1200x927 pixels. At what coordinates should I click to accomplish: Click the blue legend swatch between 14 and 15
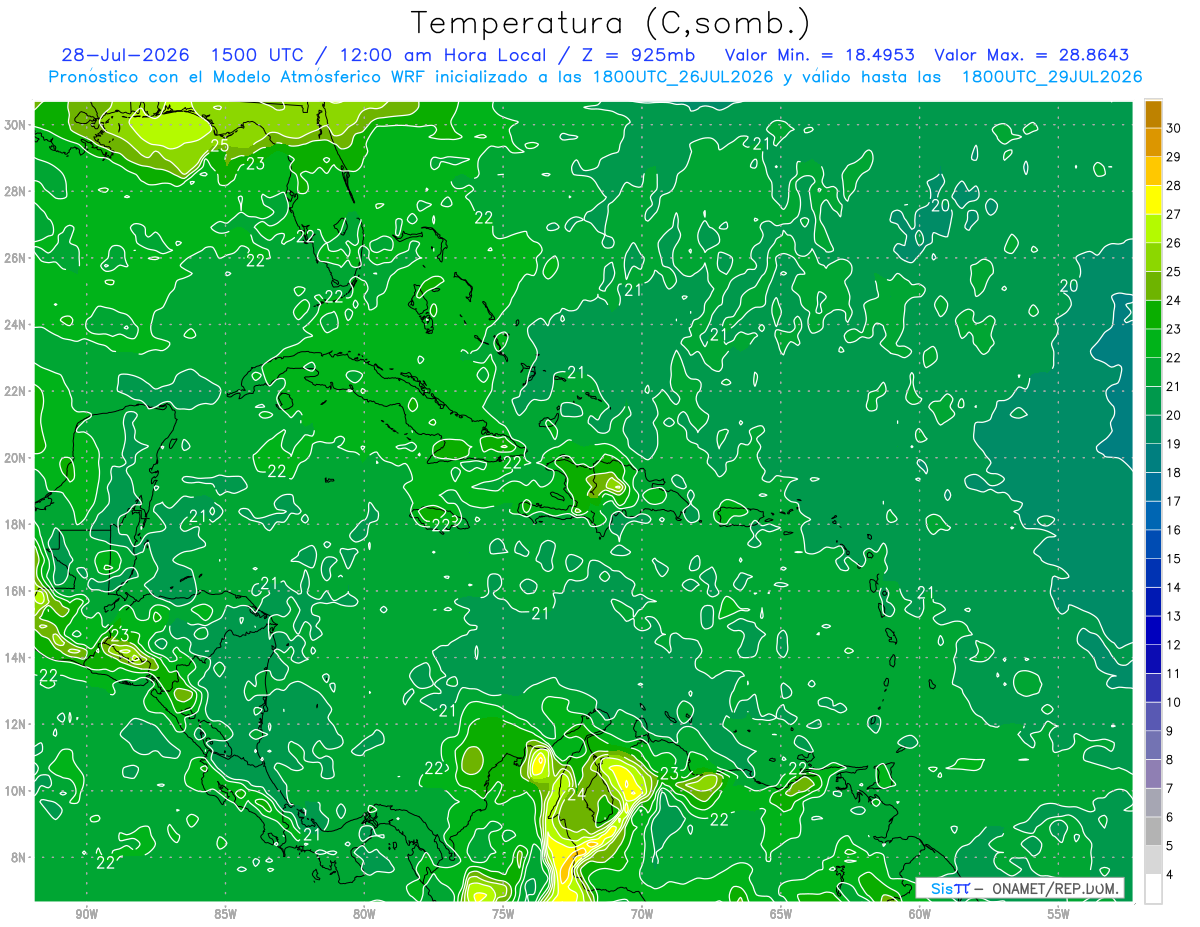[1153, 573]
